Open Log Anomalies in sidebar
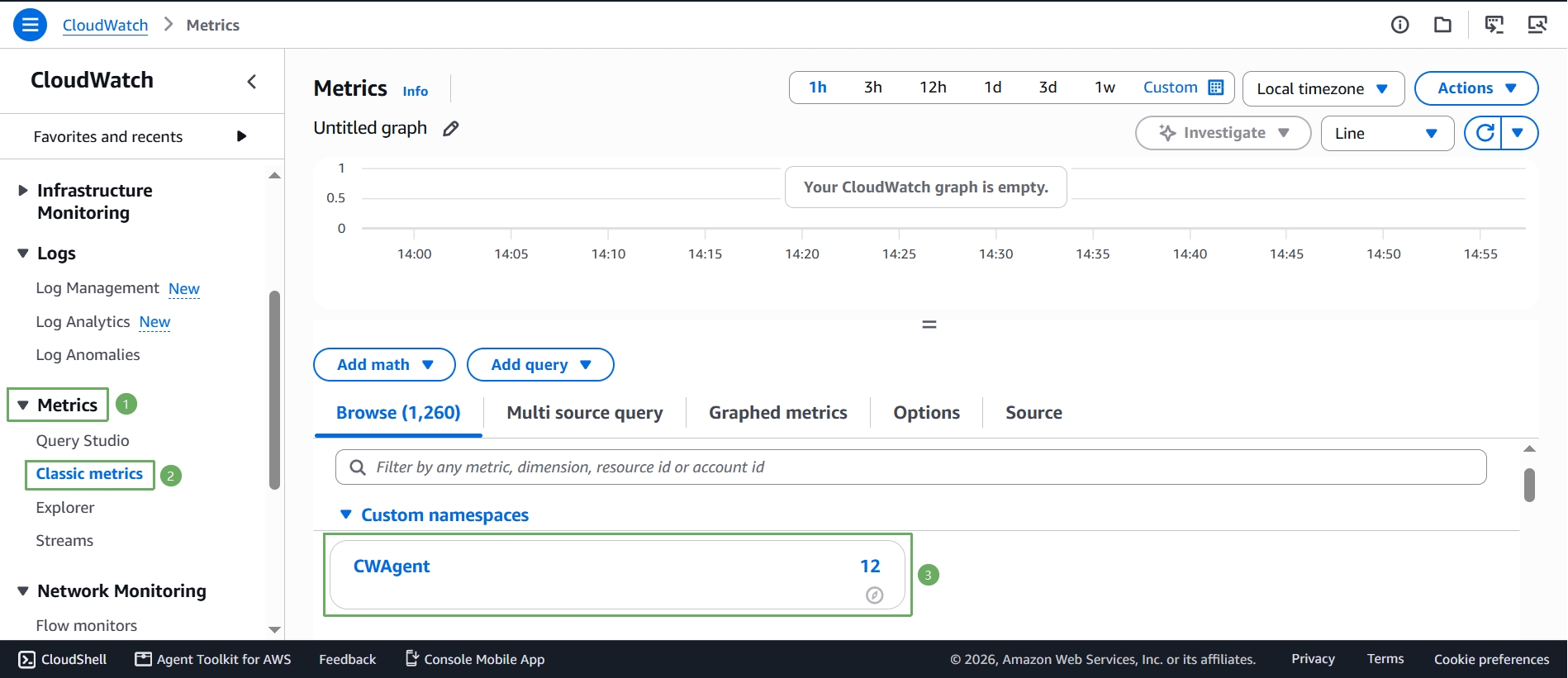Screen dimensions: 1568x678 tap(88, 355)
